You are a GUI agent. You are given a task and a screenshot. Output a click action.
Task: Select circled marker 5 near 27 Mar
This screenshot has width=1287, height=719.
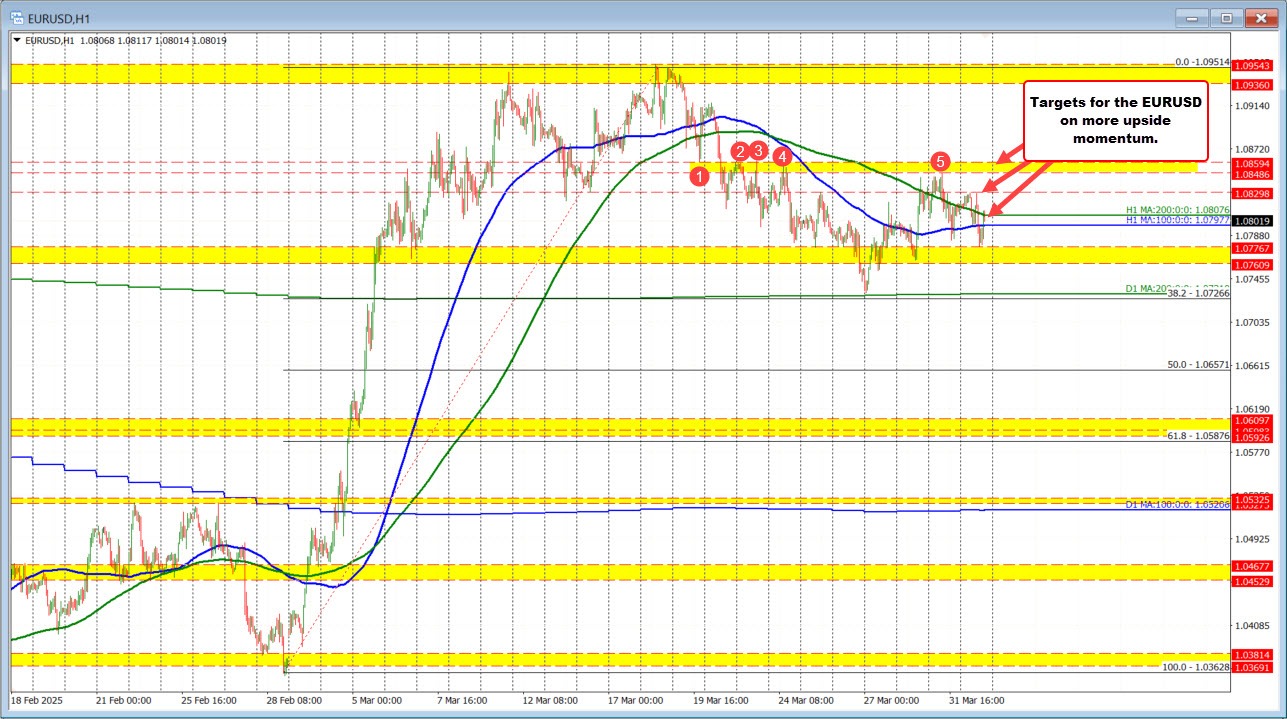point(941,161)
